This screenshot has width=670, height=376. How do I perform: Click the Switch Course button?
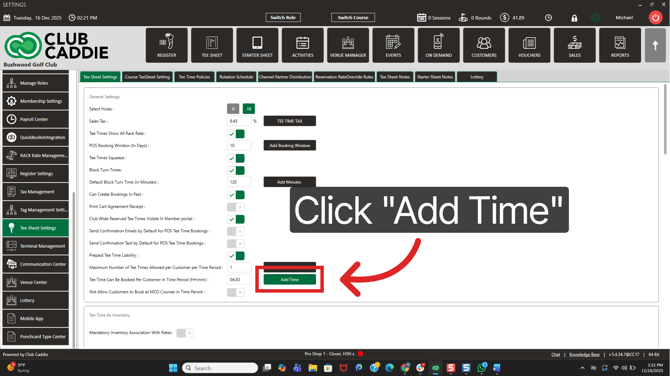coord(353,18)
